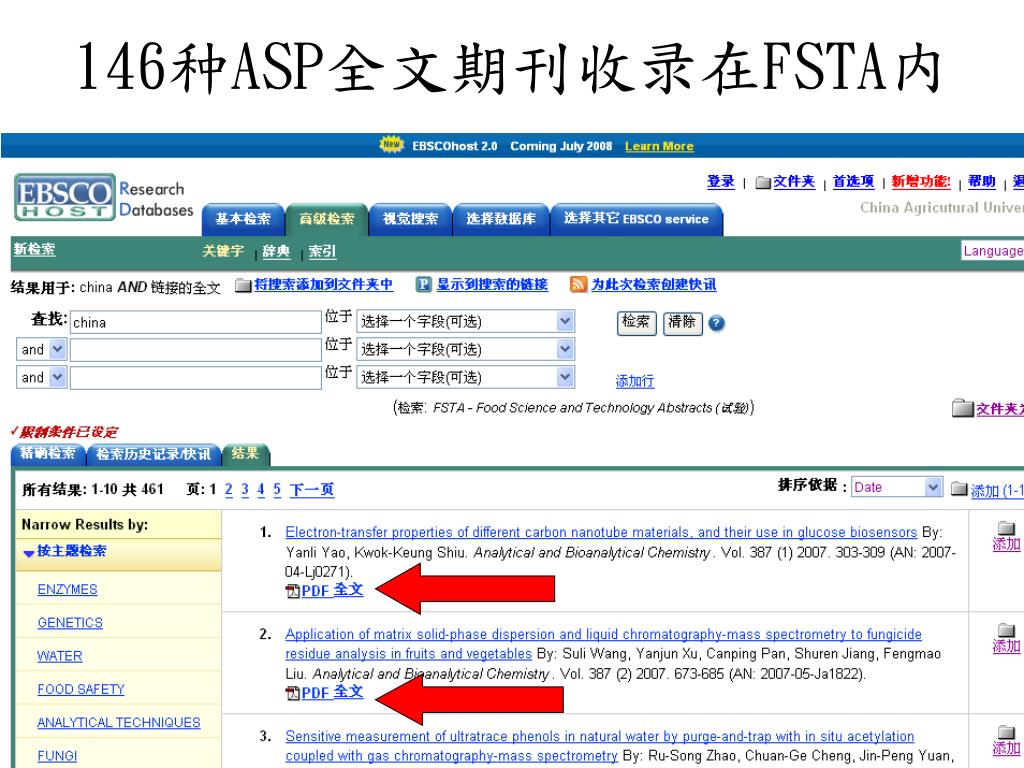This screenshot has height=768, width=1024.
Task: Click the second empty search term field
Action: pyautogui.click(x=195, y=349)
